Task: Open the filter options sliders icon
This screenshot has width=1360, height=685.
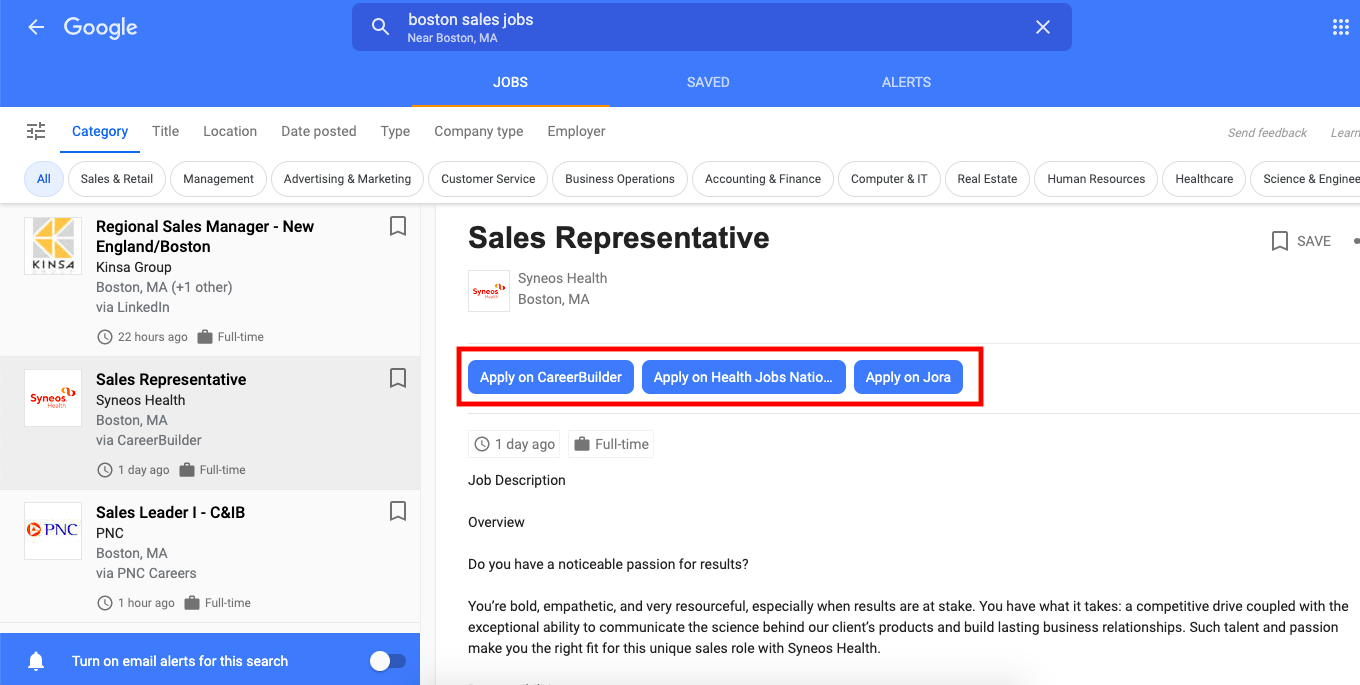Action: 36,131
